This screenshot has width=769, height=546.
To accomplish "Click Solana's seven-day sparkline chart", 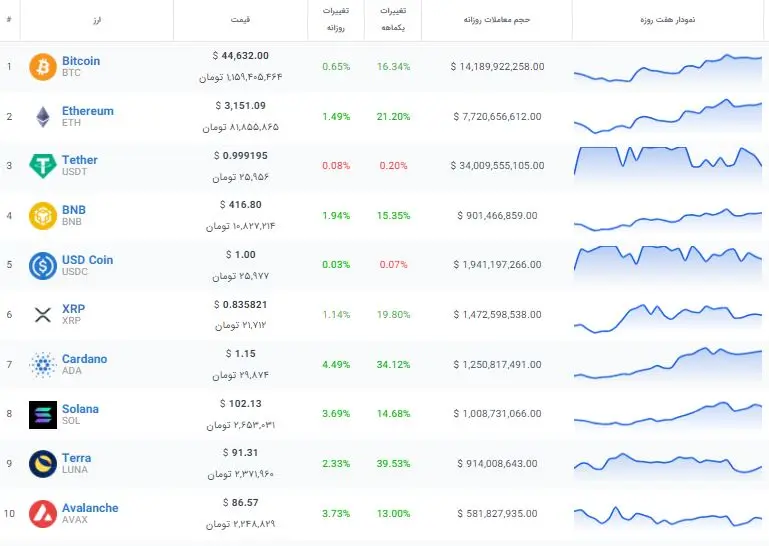I will click(x=667, y=415).
